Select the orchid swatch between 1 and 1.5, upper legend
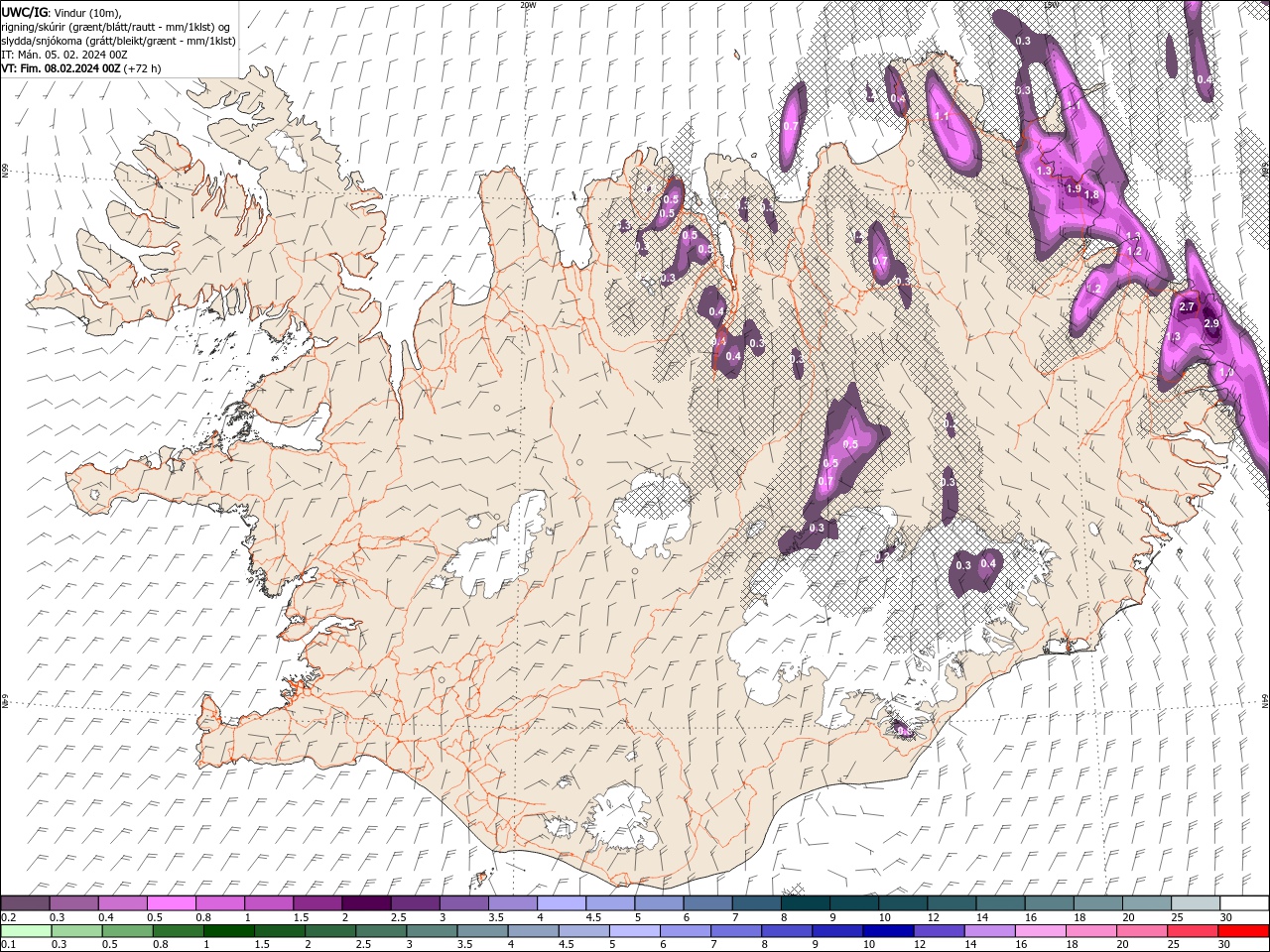The width and height of the screenshot is (1270, 952). pyautogui.click(x=268, y=903)
